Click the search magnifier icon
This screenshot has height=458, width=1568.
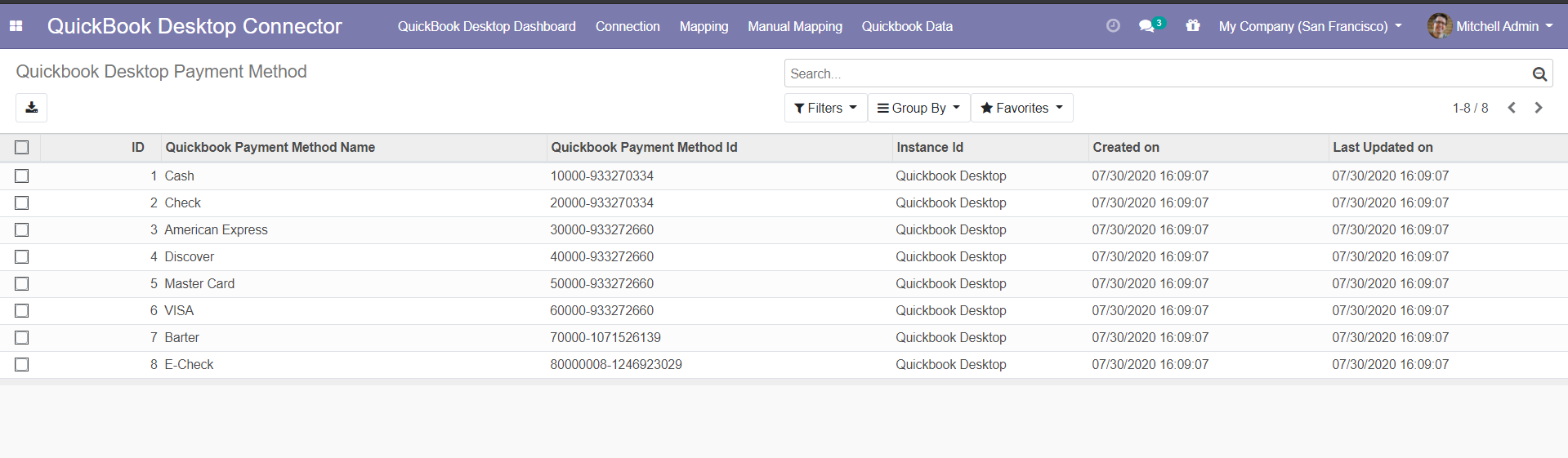(1539, 74)
